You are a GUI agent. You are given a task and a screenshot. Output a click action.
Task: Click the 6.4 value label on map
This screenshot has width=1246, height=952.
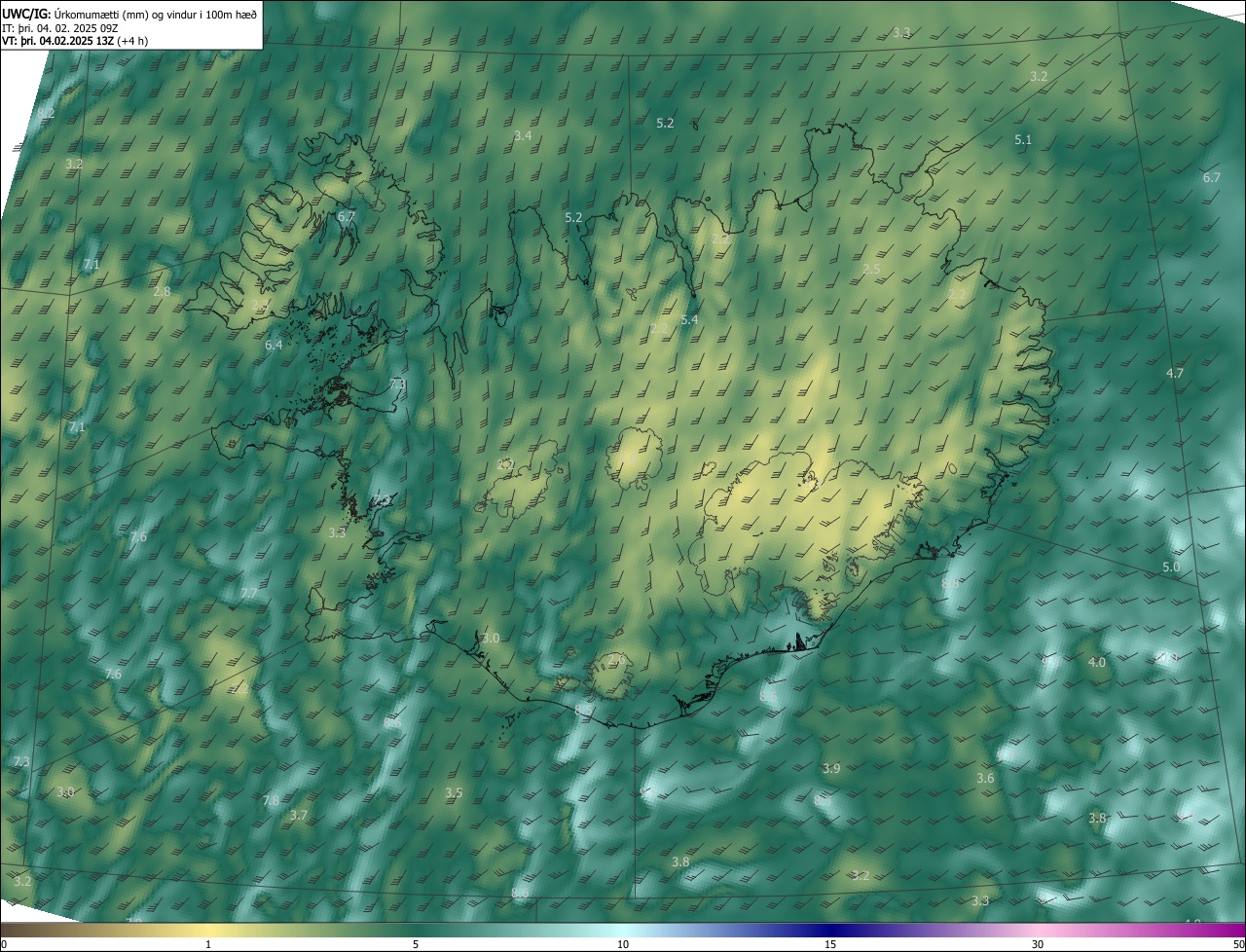coord(274,346)
